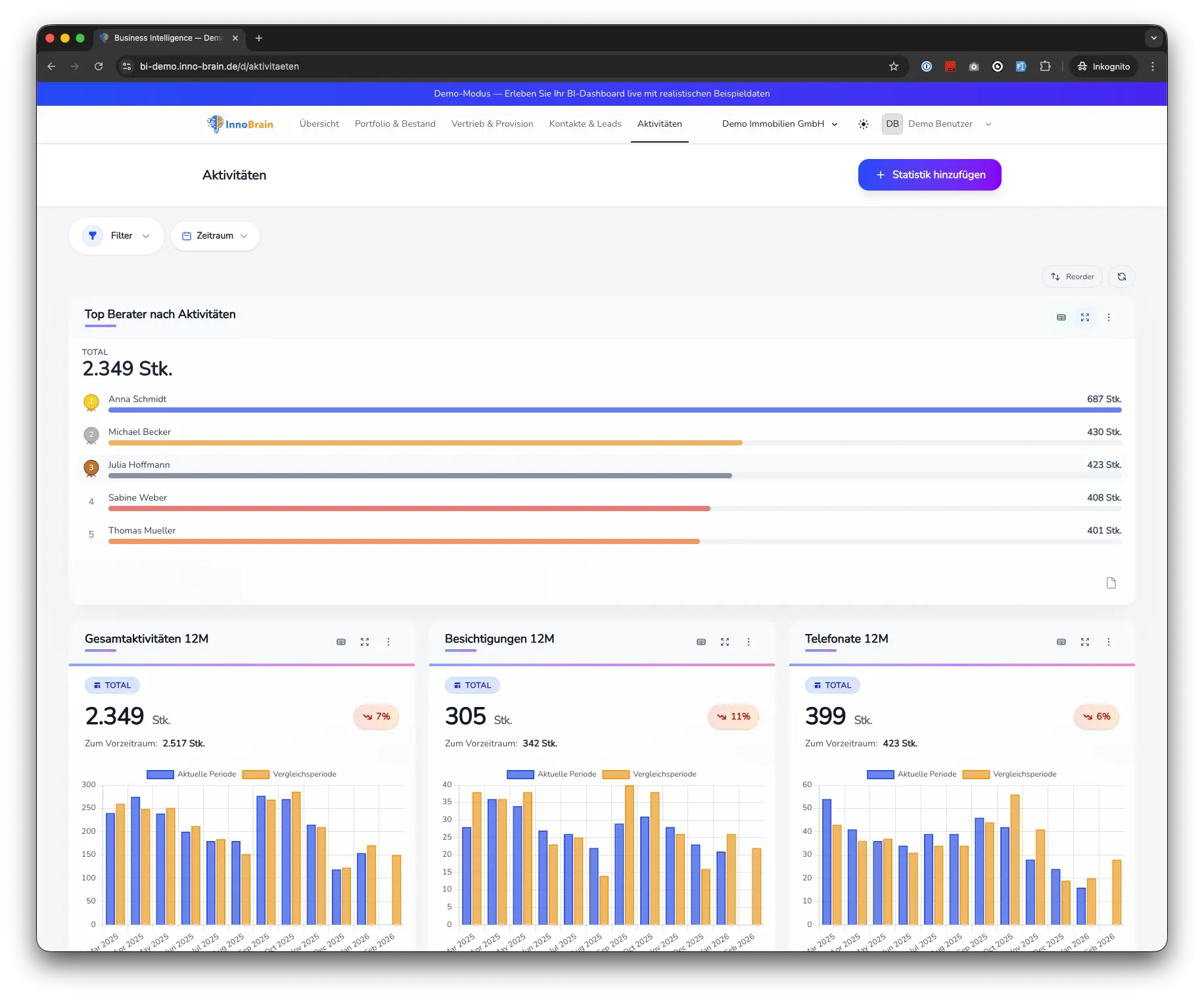The width and height of the screenshot is (1204, 1000).
Task: Click the Statistik hinzufügen button
Action: coord(929,175)
